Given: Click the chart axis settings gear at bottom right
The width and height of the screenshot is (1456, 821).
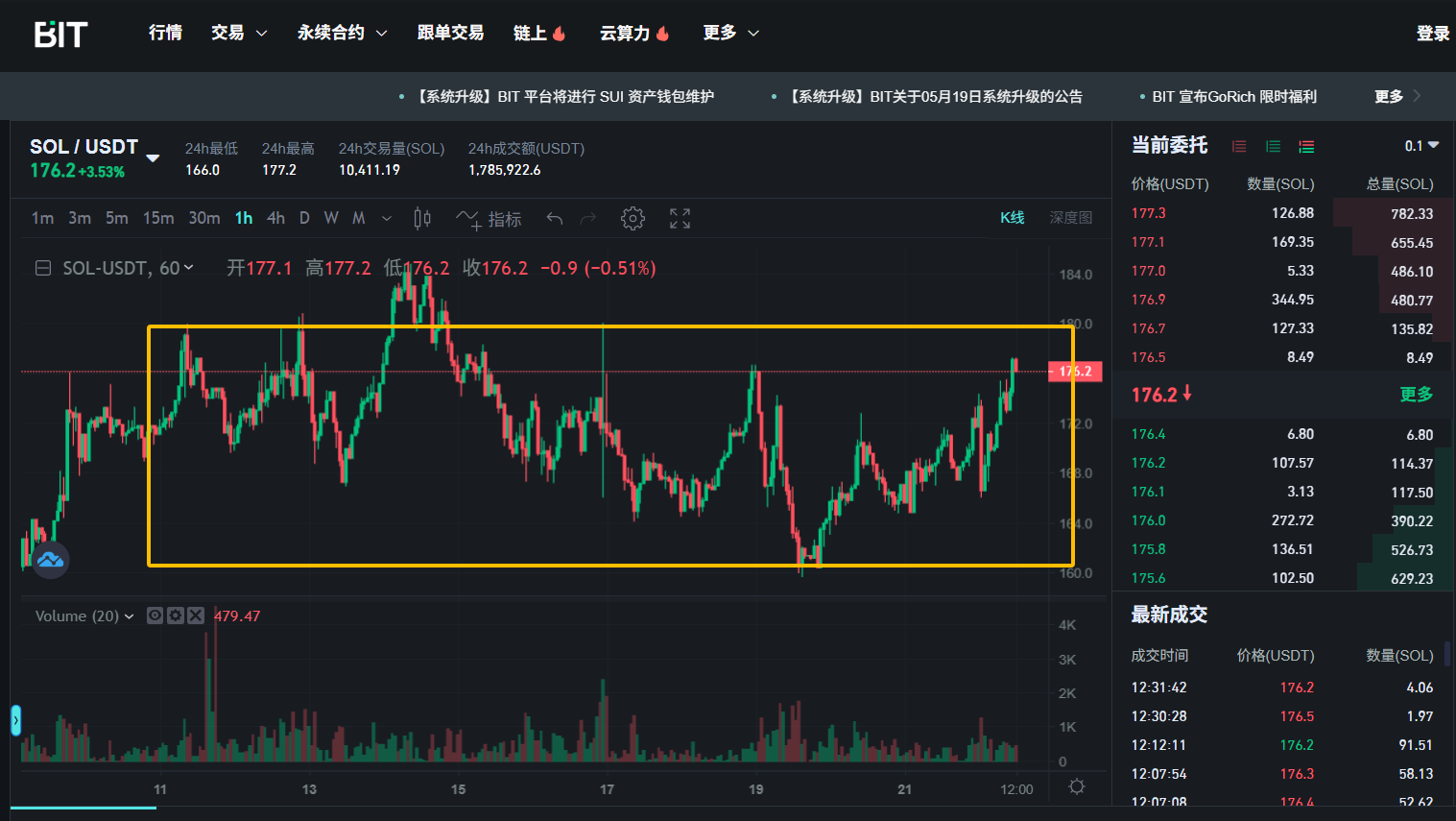Looking at the screenshot, I should pos(1077,787).
